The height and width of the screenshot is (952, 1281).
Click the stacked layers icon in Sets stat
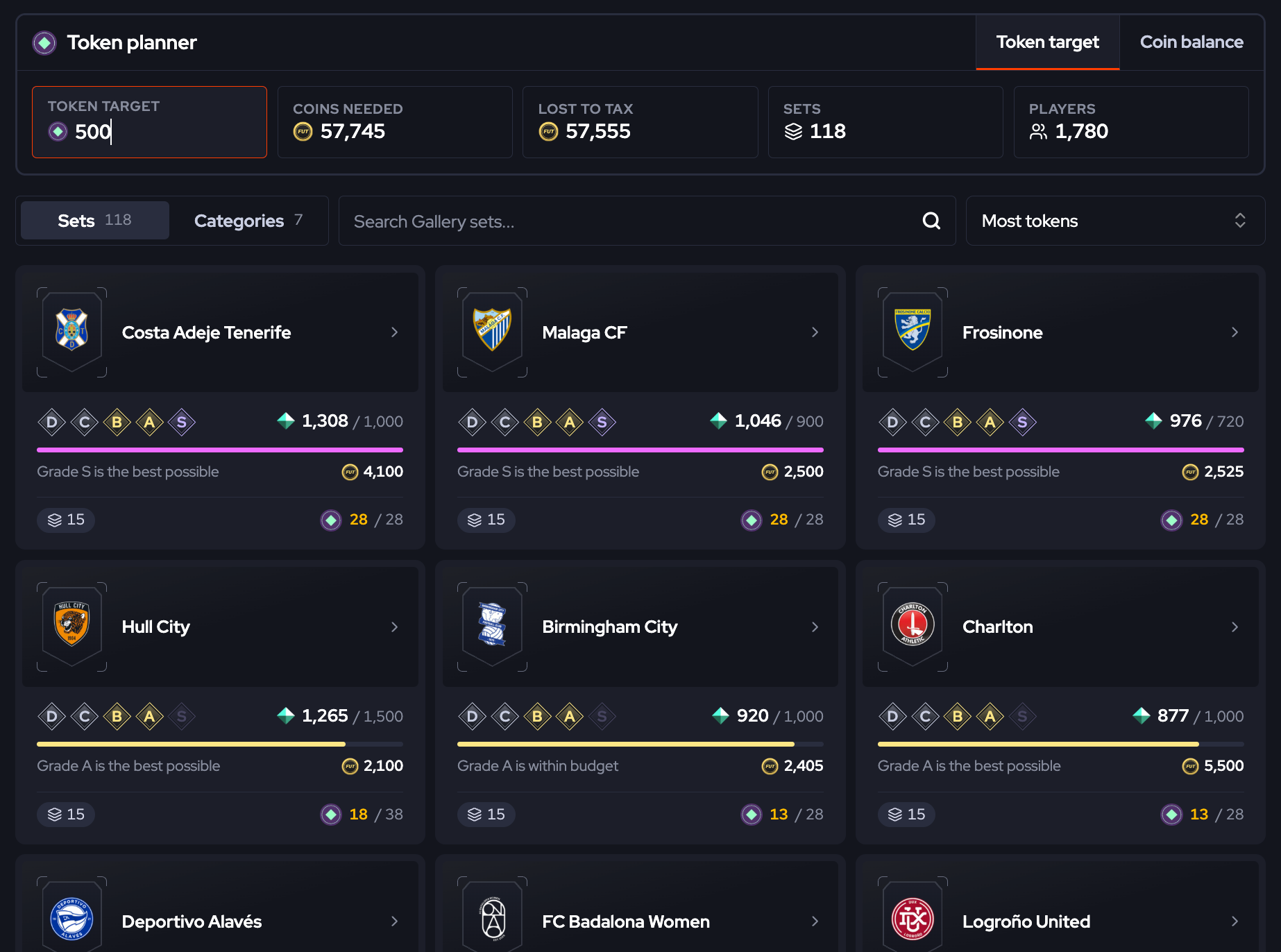793,131
